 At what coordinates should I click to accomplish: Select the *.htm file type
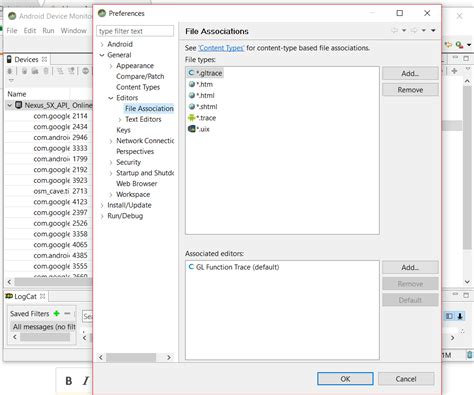pos(201,84)
